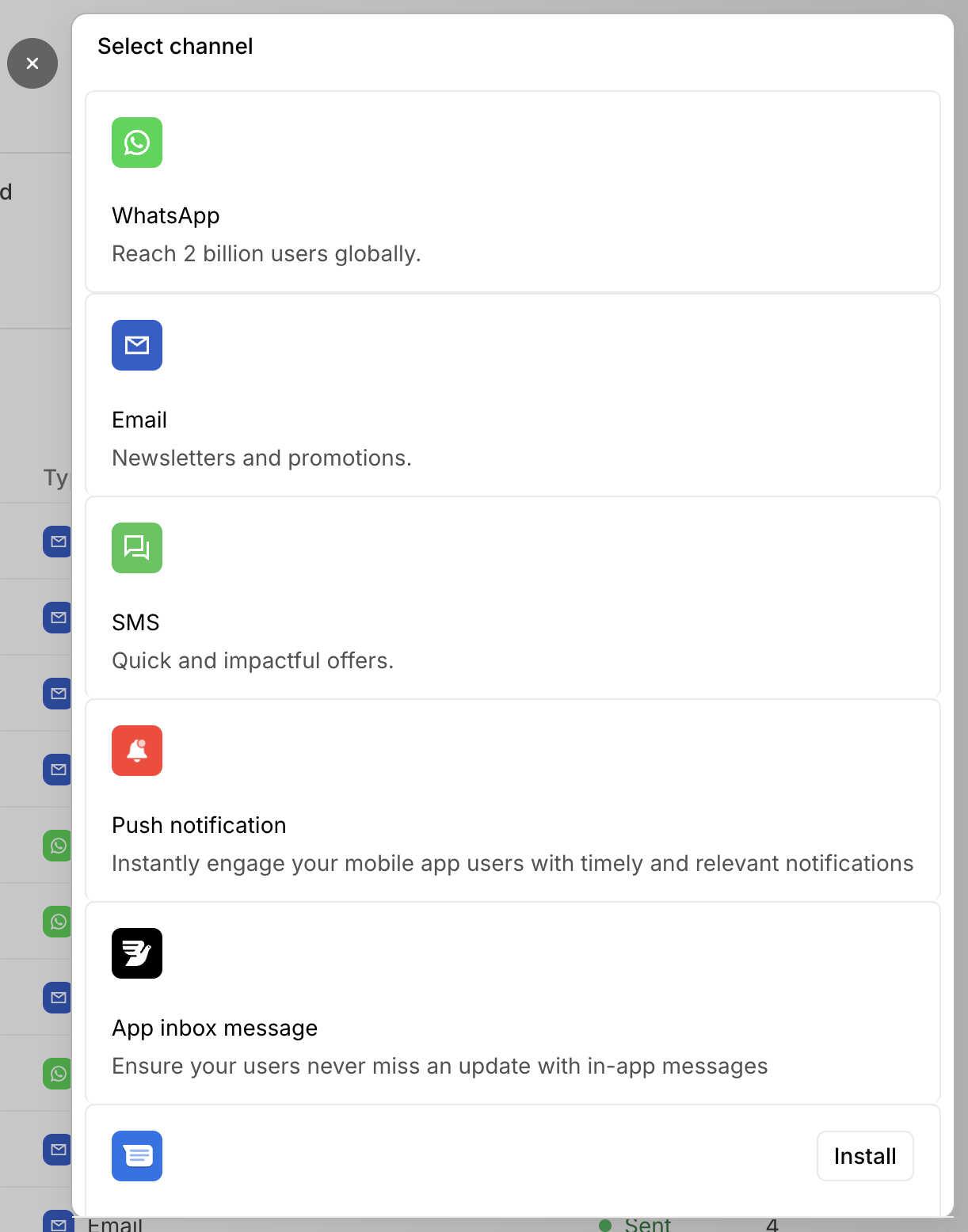Install the last listed channel
This screenshot has height=1232, width=968.
[865, 1156]
